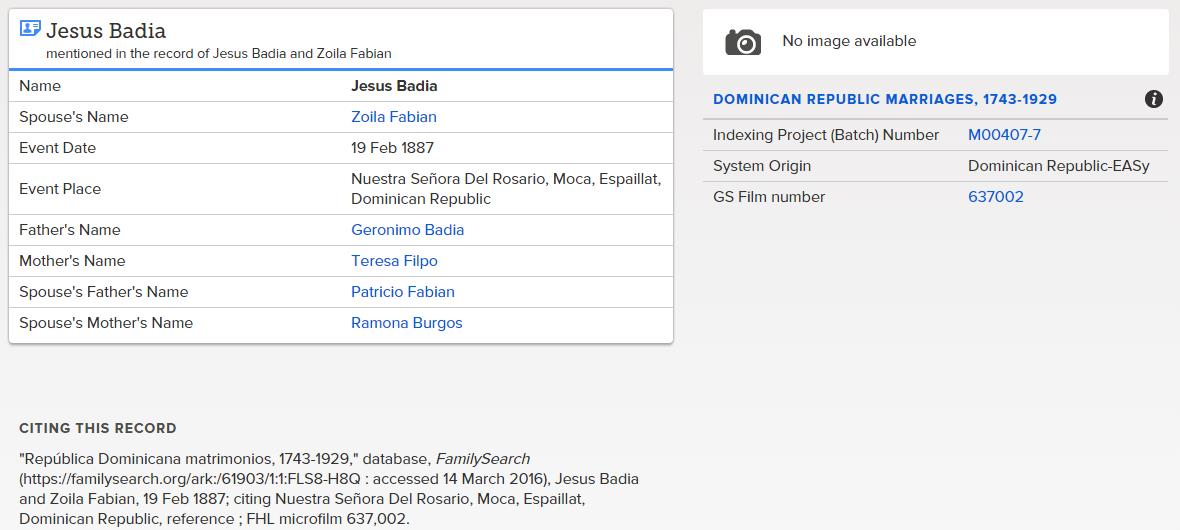Open batch number M00407-7
1180x530 pixels.
pos(1005,135)
